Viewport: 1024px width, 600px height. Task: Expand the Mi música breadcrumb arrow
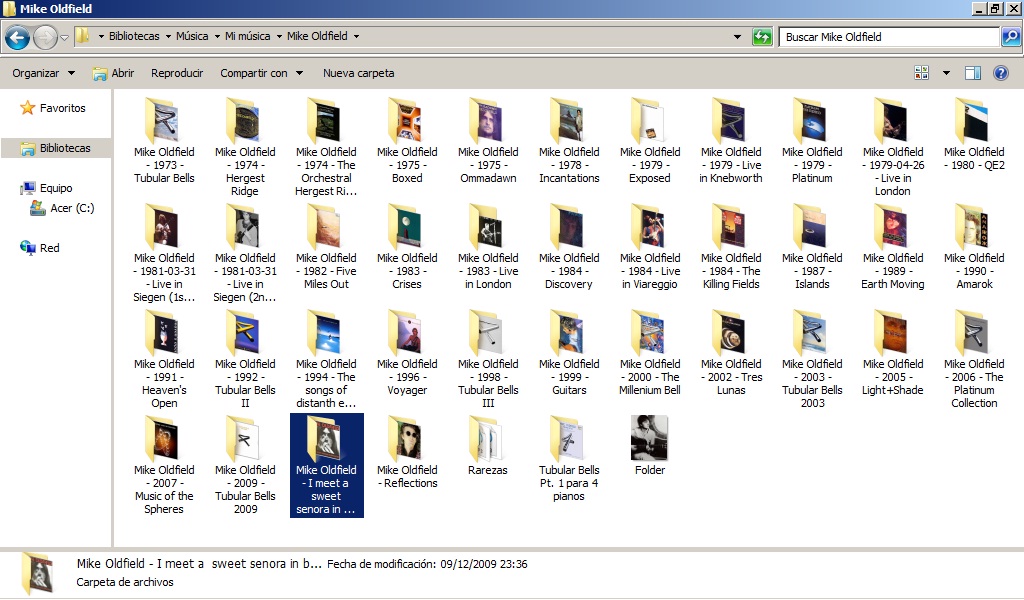[x=279, y=37]
